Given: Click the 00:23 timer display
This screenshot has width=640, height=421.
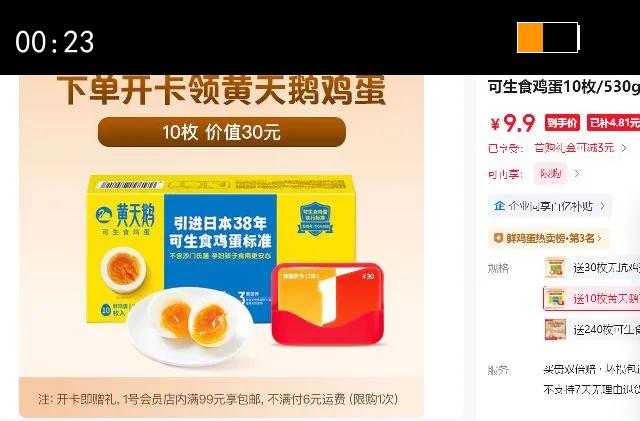Looking at the screenshot, I should [x=55, y=42].
